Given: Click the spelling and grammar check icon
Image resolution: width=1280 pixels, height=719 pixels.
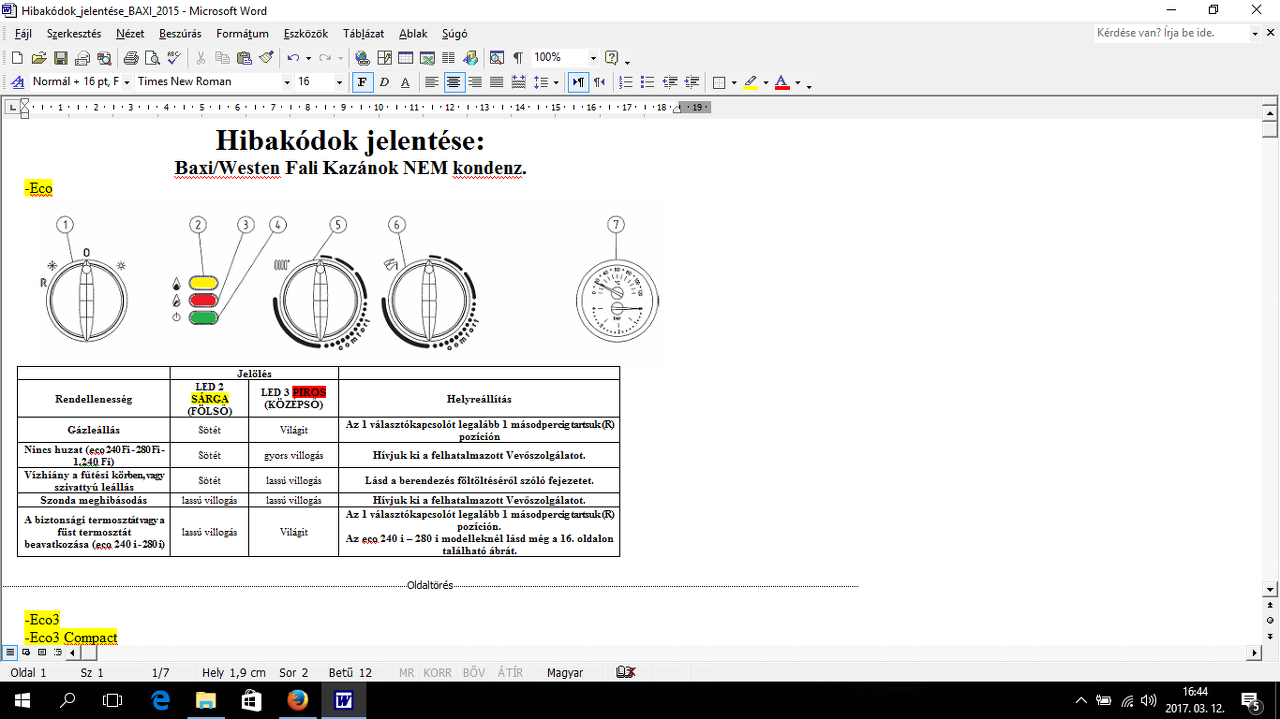Looking at the screenshot, I should pyautogui.click(x=174, y=58).
